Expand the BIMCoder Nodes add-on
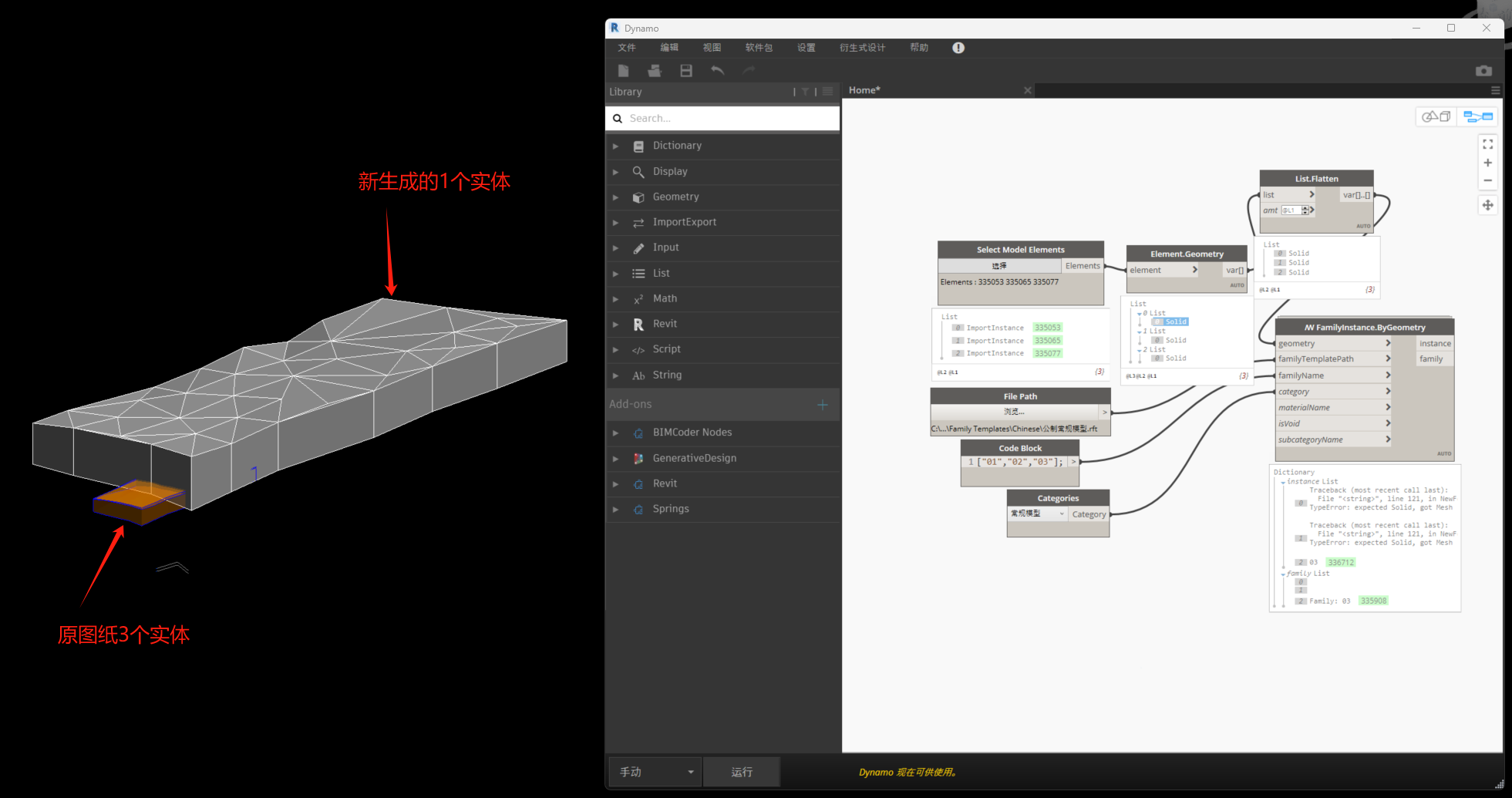 [x=692, y=433]
